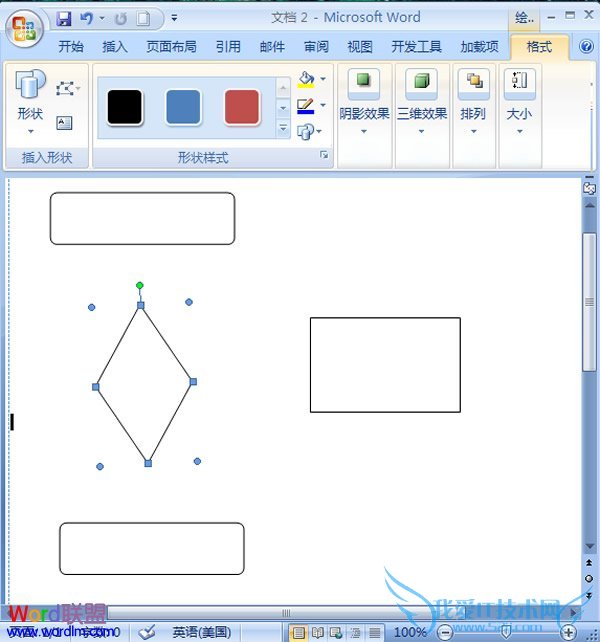Click the redo arrow icon
This screenshot has height=642, width=600.
click(120, 18)
